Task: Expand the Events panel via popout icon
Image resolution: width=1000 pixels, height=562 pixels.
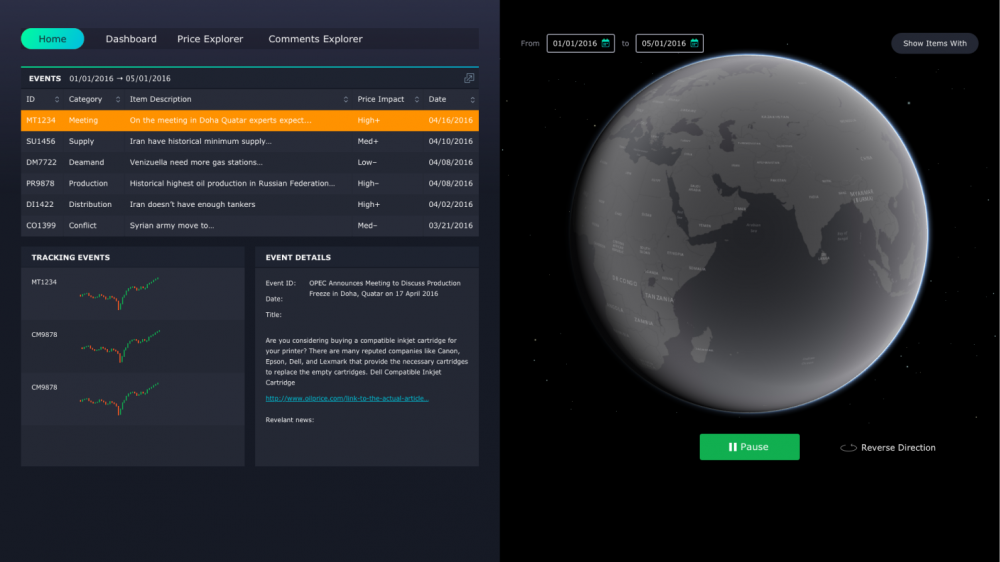Action: pos(469,78)
